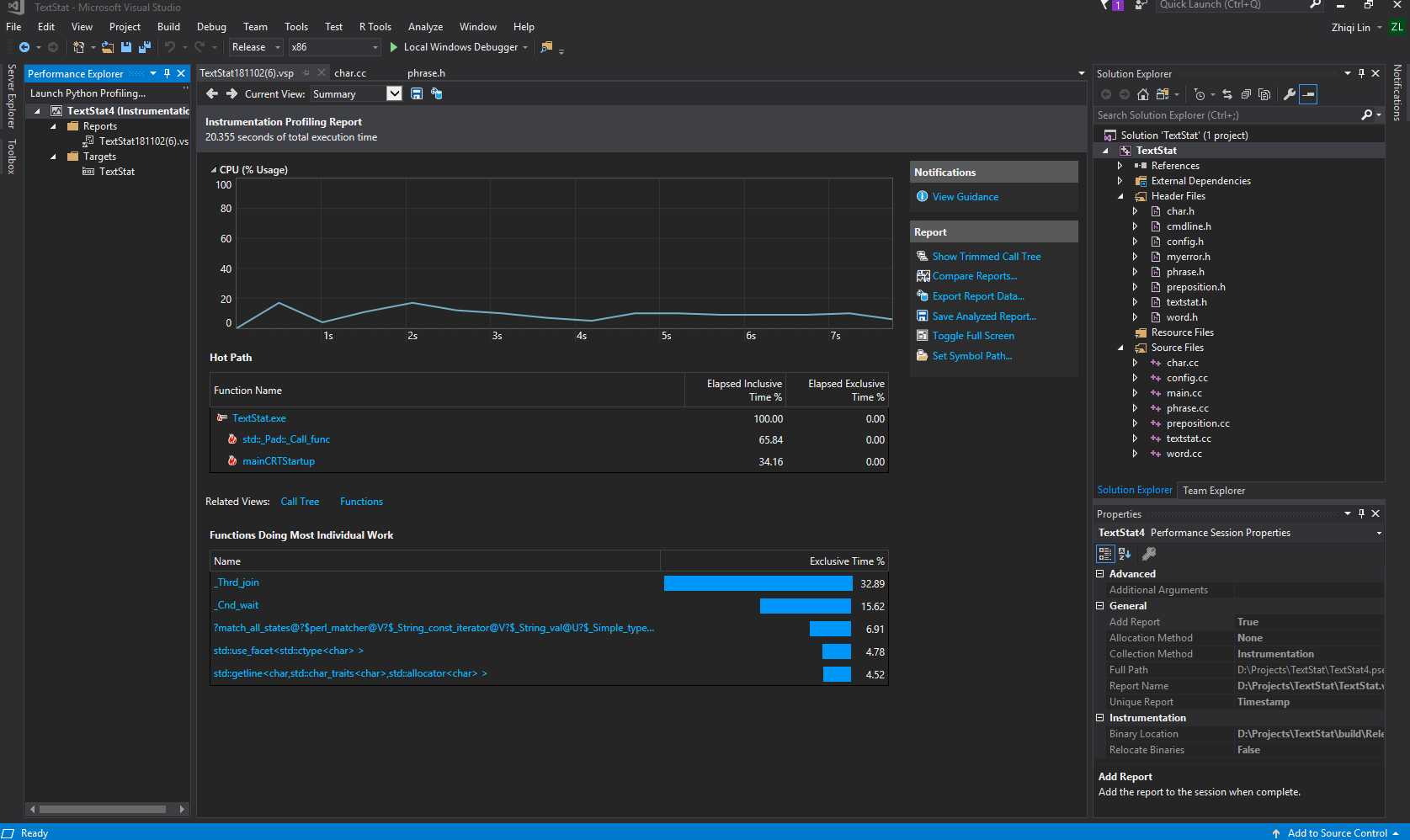
Task: Click the _Cnd_wait exclusive time bar
Action: pos(805,606)
